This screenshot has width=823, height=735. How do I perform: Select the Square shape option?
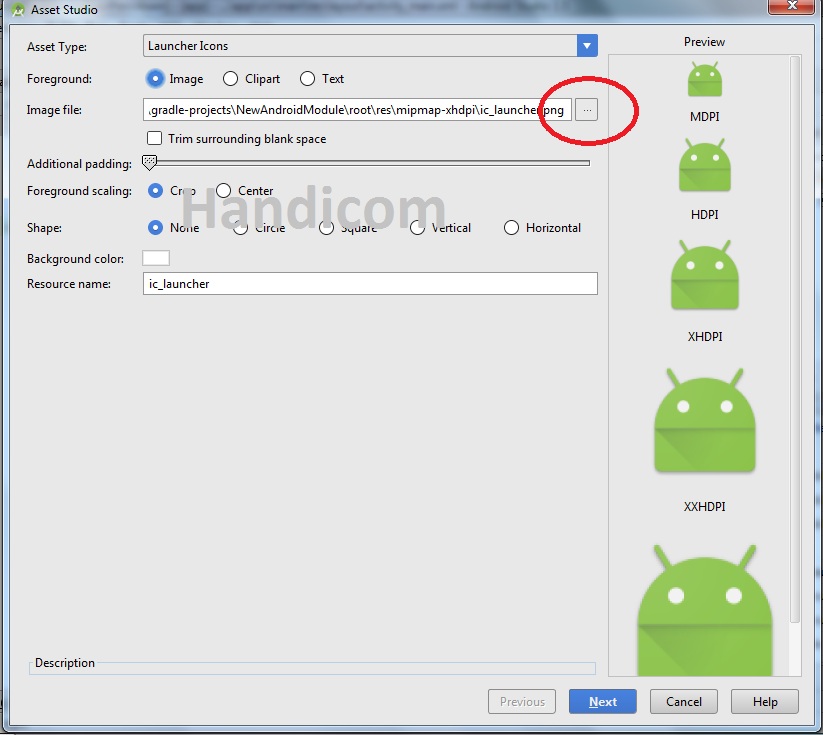point(326,228)
